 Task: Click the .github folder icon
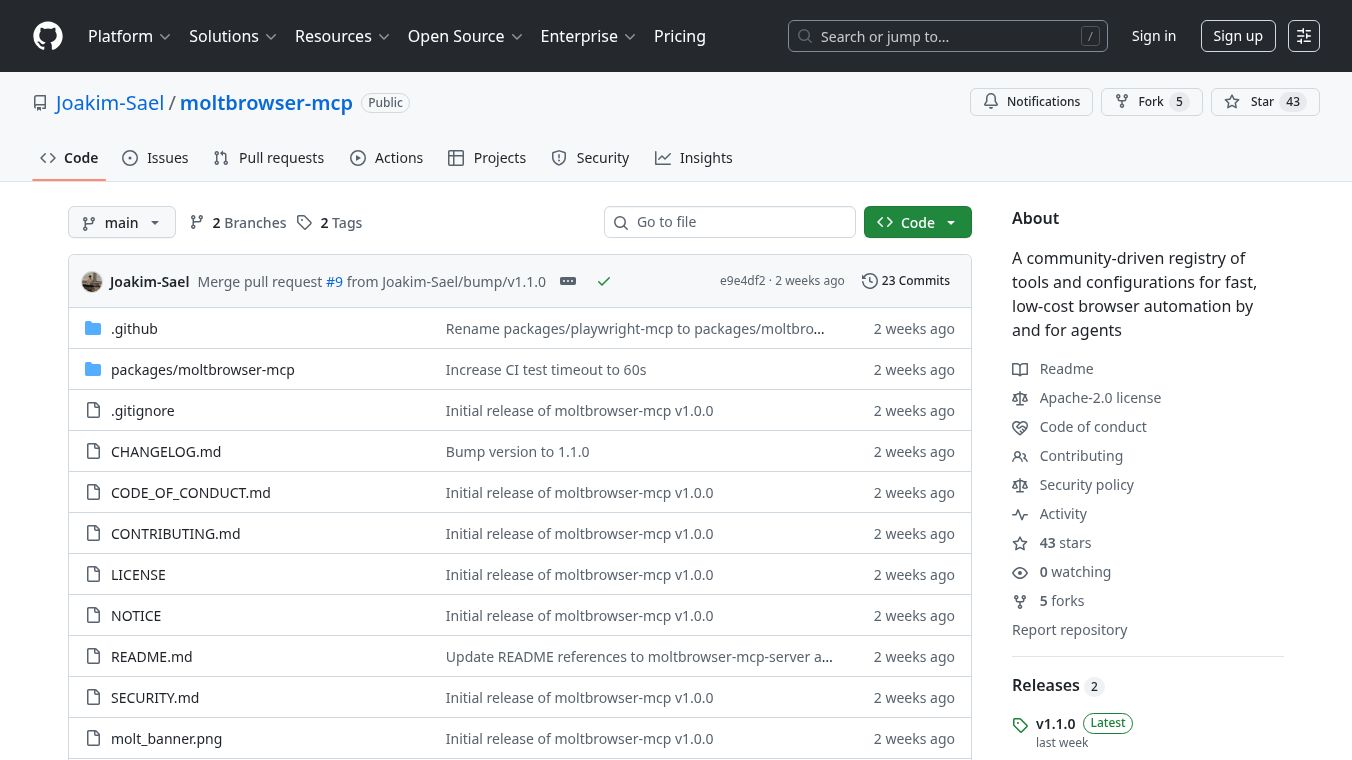[x=93, y=328]
